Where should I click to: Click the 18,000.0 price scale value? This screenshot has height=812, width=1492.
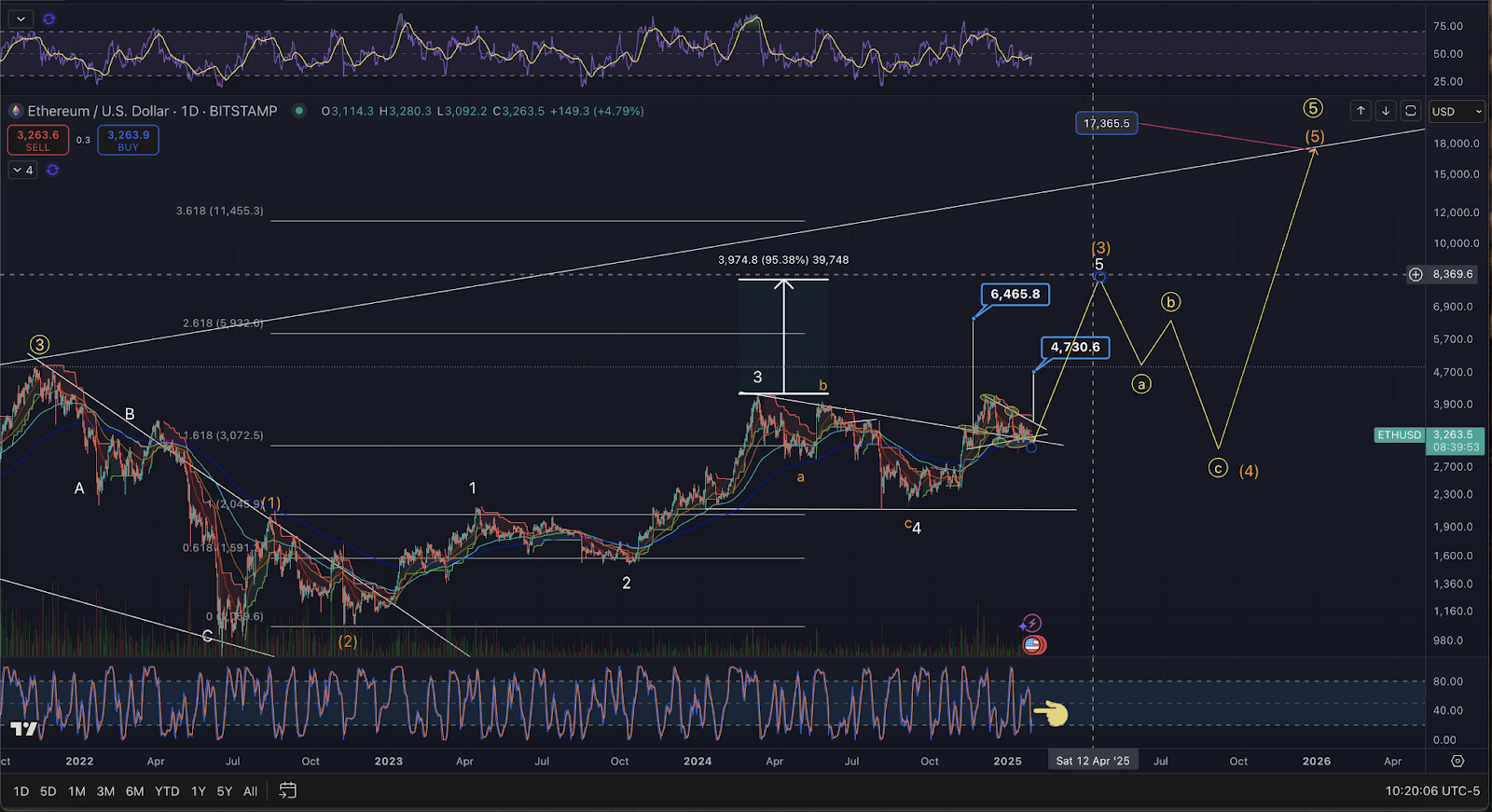tap(1457, 144)
